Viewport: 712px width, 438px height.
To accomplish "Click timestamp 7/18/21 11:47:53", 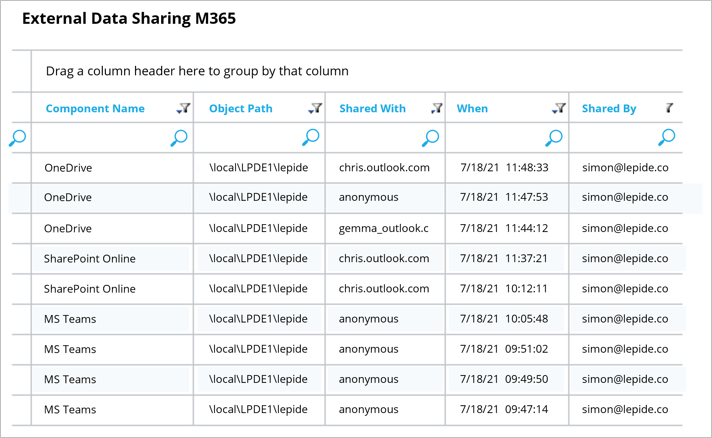I will (504, 197).
